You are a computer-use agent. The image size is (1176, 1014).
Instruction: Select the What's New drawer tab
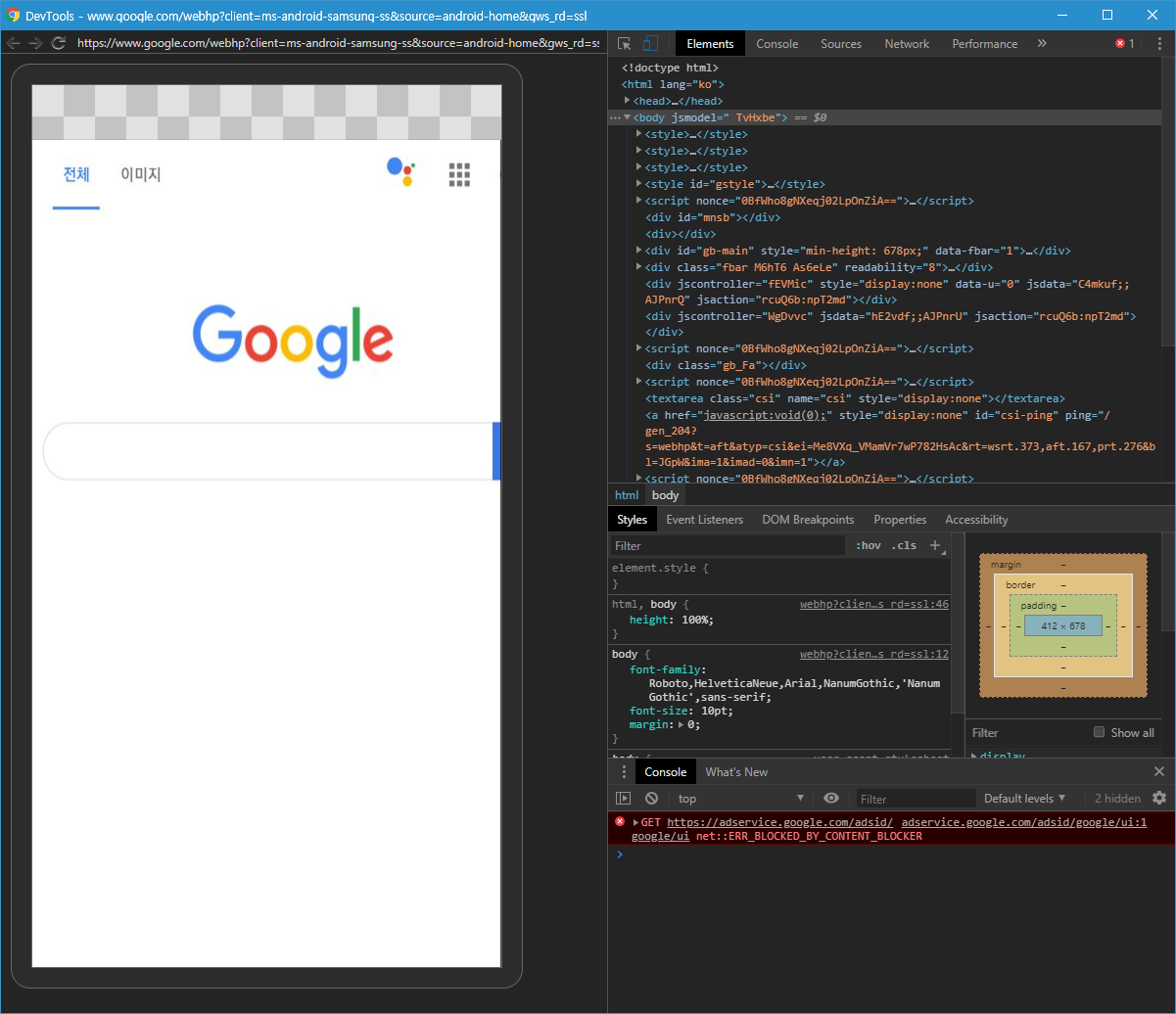click(736, 772)
